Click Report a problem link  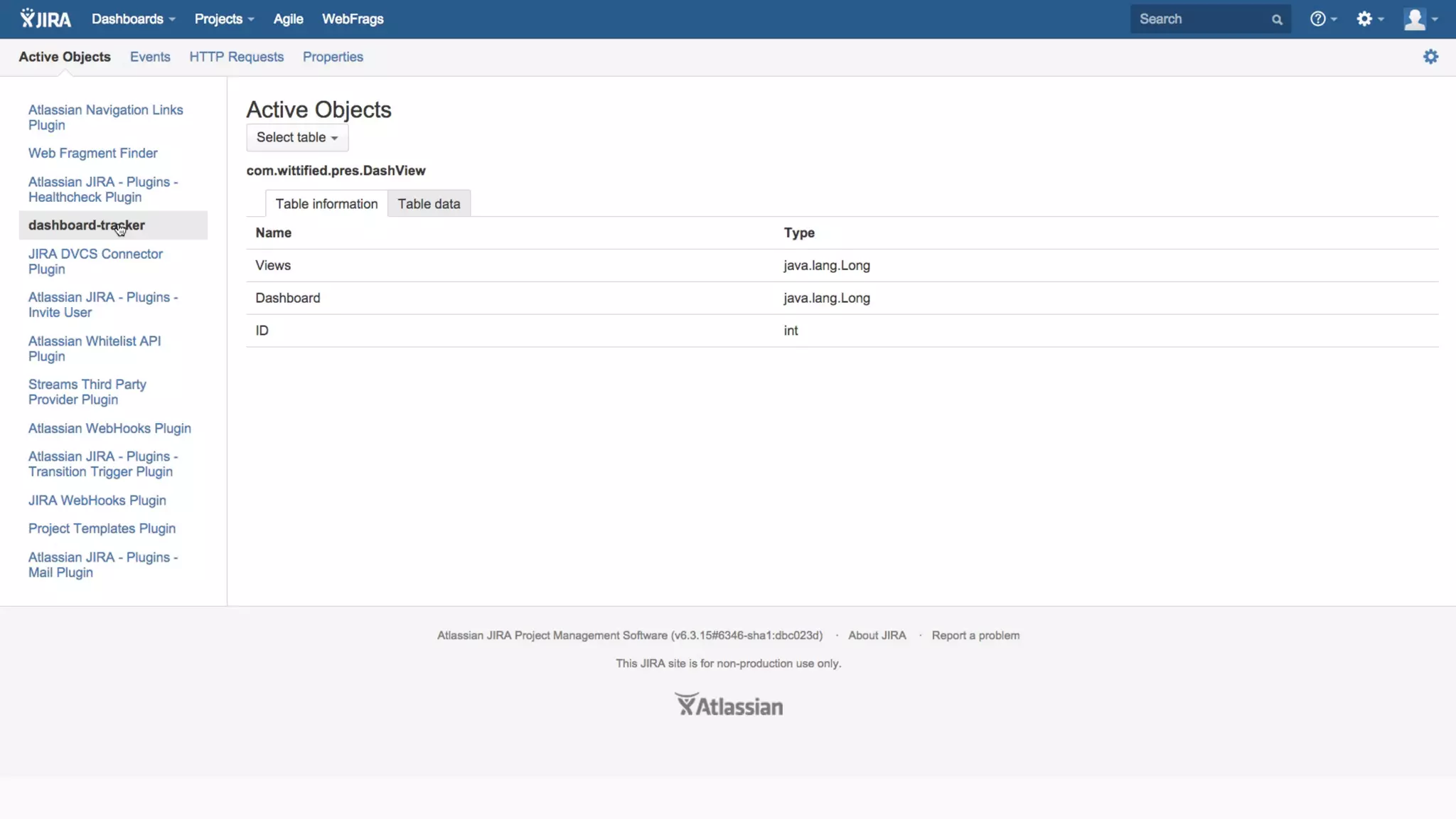(975, 636)
